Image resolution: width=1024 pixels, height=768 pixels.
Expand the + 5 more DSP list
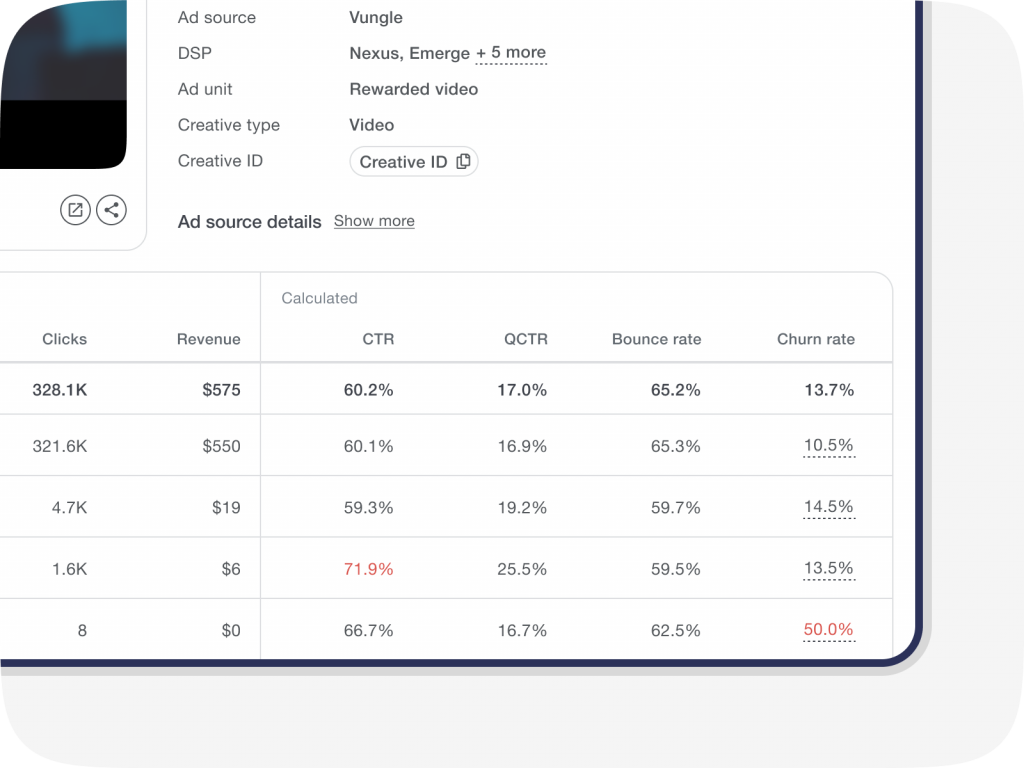[x=511, y=53]
